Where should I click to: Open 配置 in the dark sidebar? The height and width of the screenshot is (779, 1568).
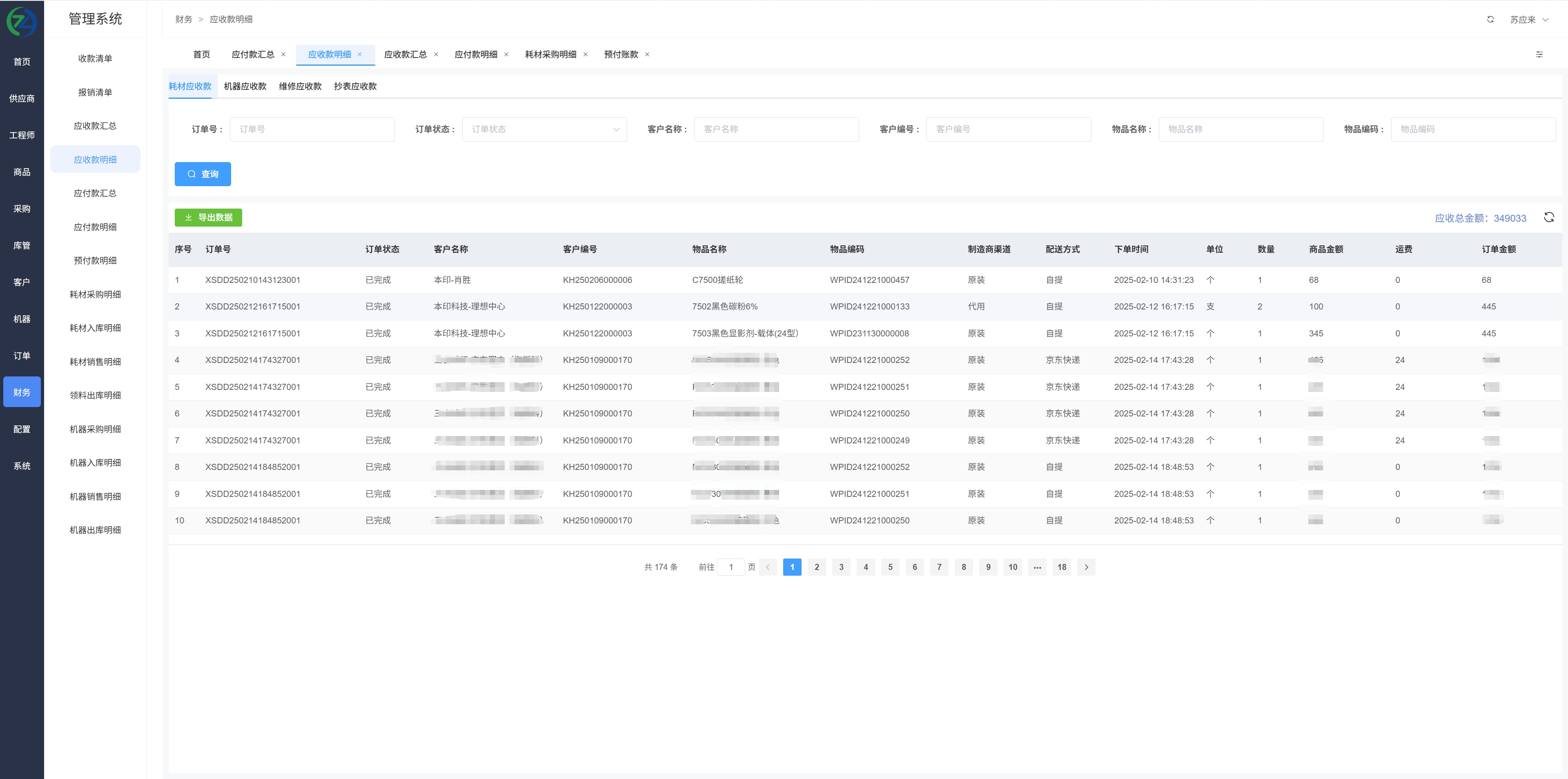pyautogui.click(x=22, y=429)
